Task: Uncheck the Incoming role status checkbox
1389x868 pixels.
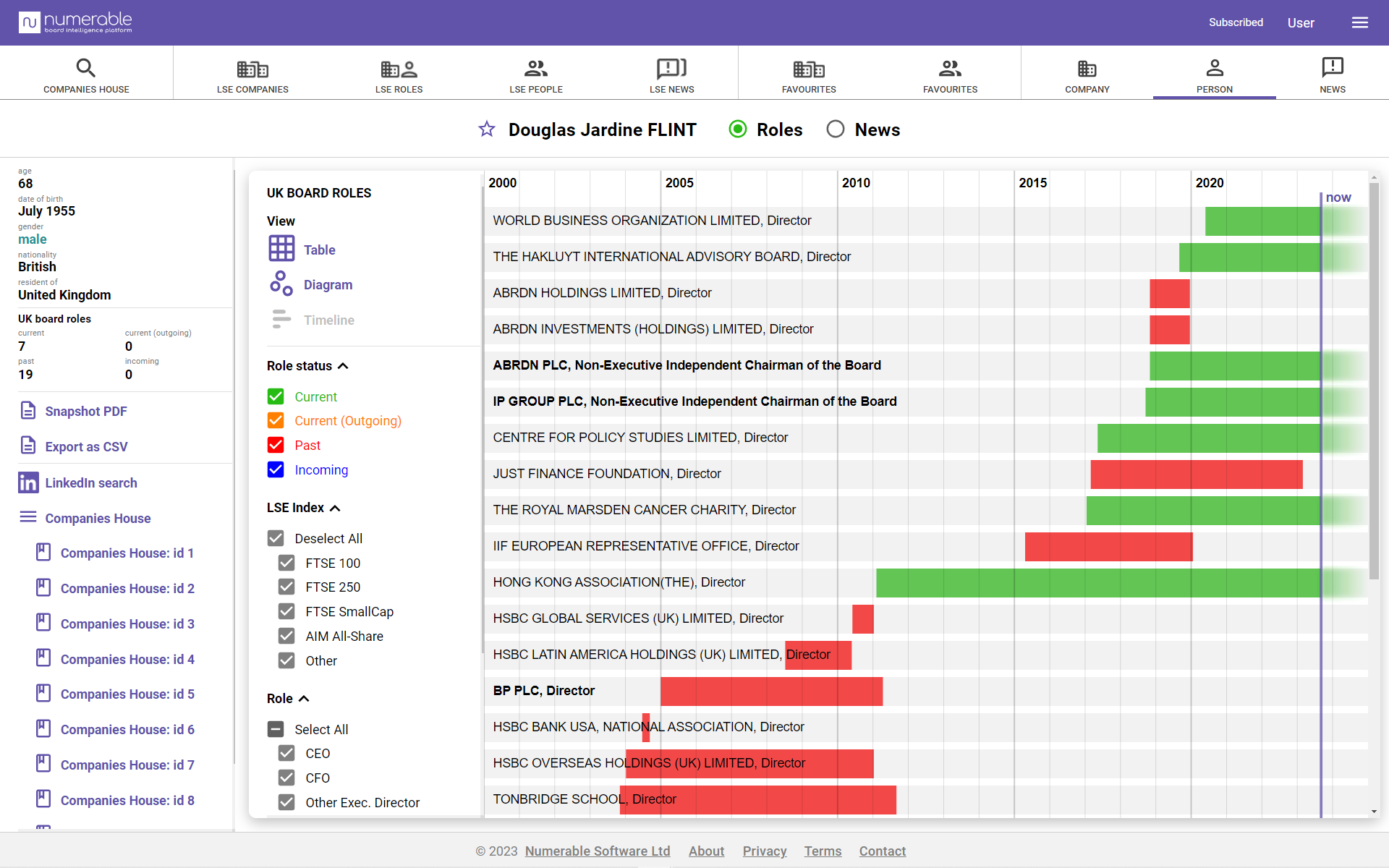Action: coord(276,469)
